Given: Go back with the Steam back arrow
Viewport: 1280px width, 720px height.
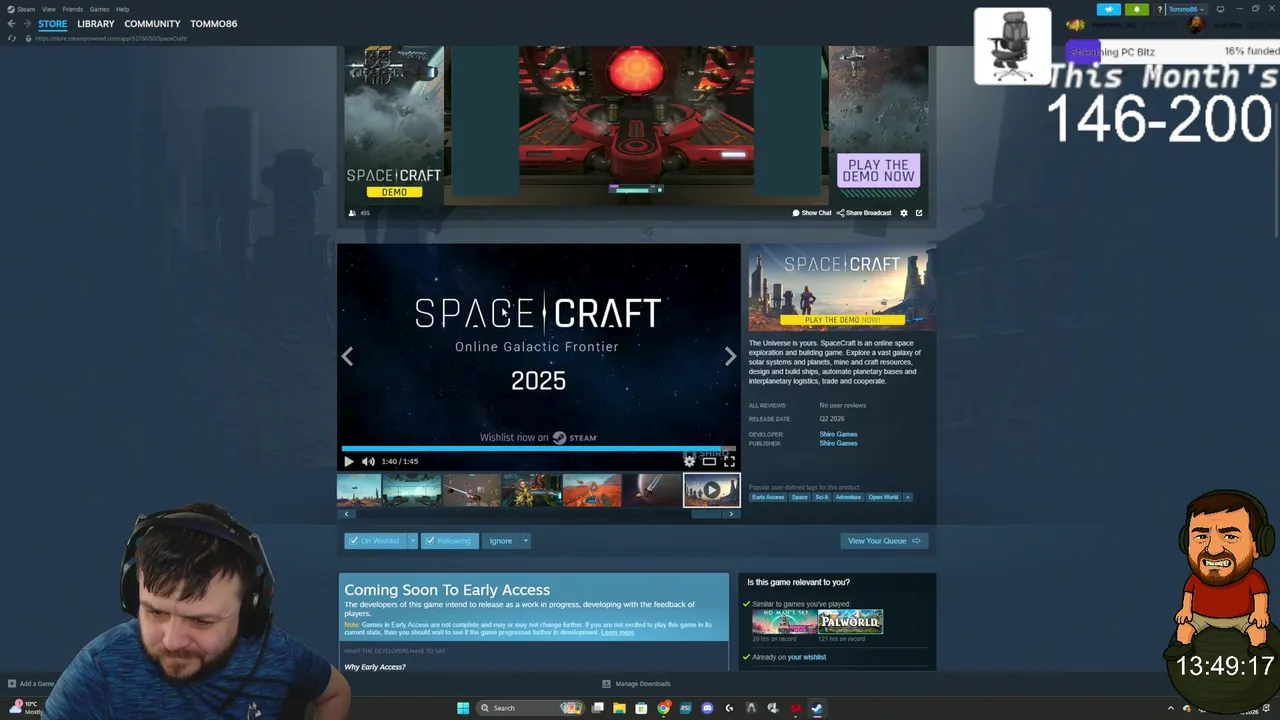Looking at the screenshot, I should pyautogui.click(x=11, y=23).
